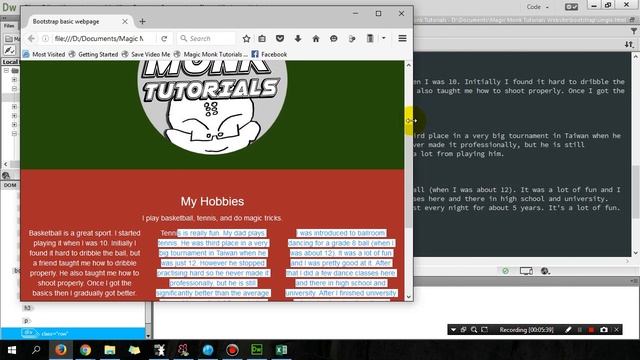Open Windows taskbar search
Image resolution: width=640 pixels, height=360 pixels.
click(36, 350)
